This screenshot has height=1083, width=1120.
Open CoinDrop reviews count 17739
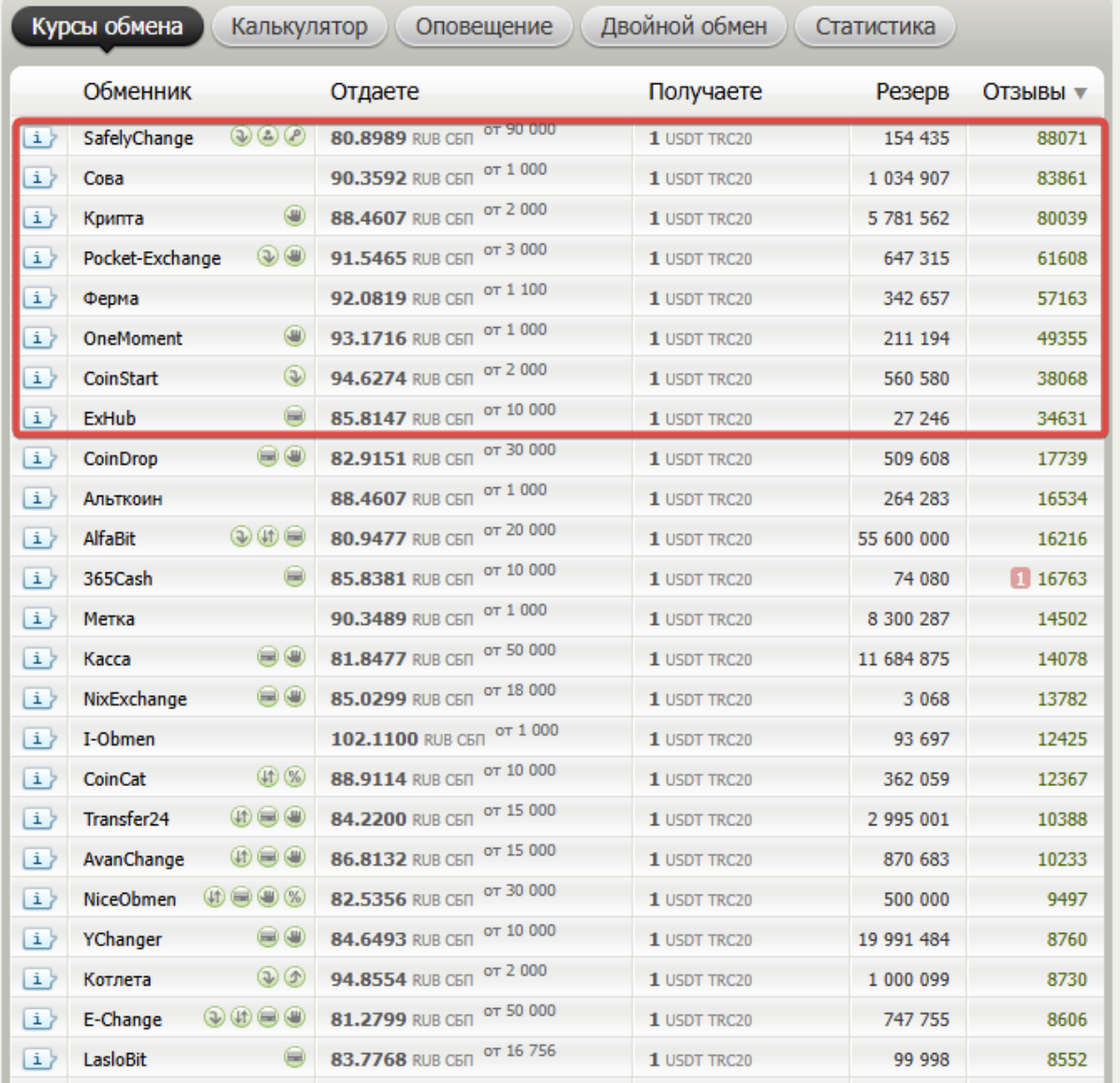tap(1061, 459)
